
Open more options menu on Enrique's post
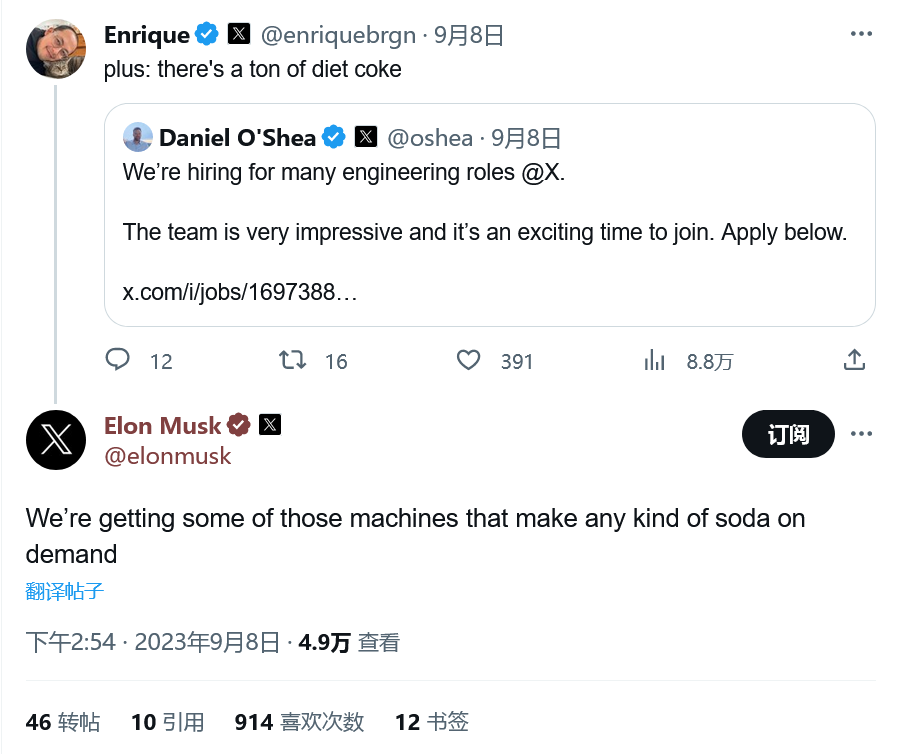point(861,34)
